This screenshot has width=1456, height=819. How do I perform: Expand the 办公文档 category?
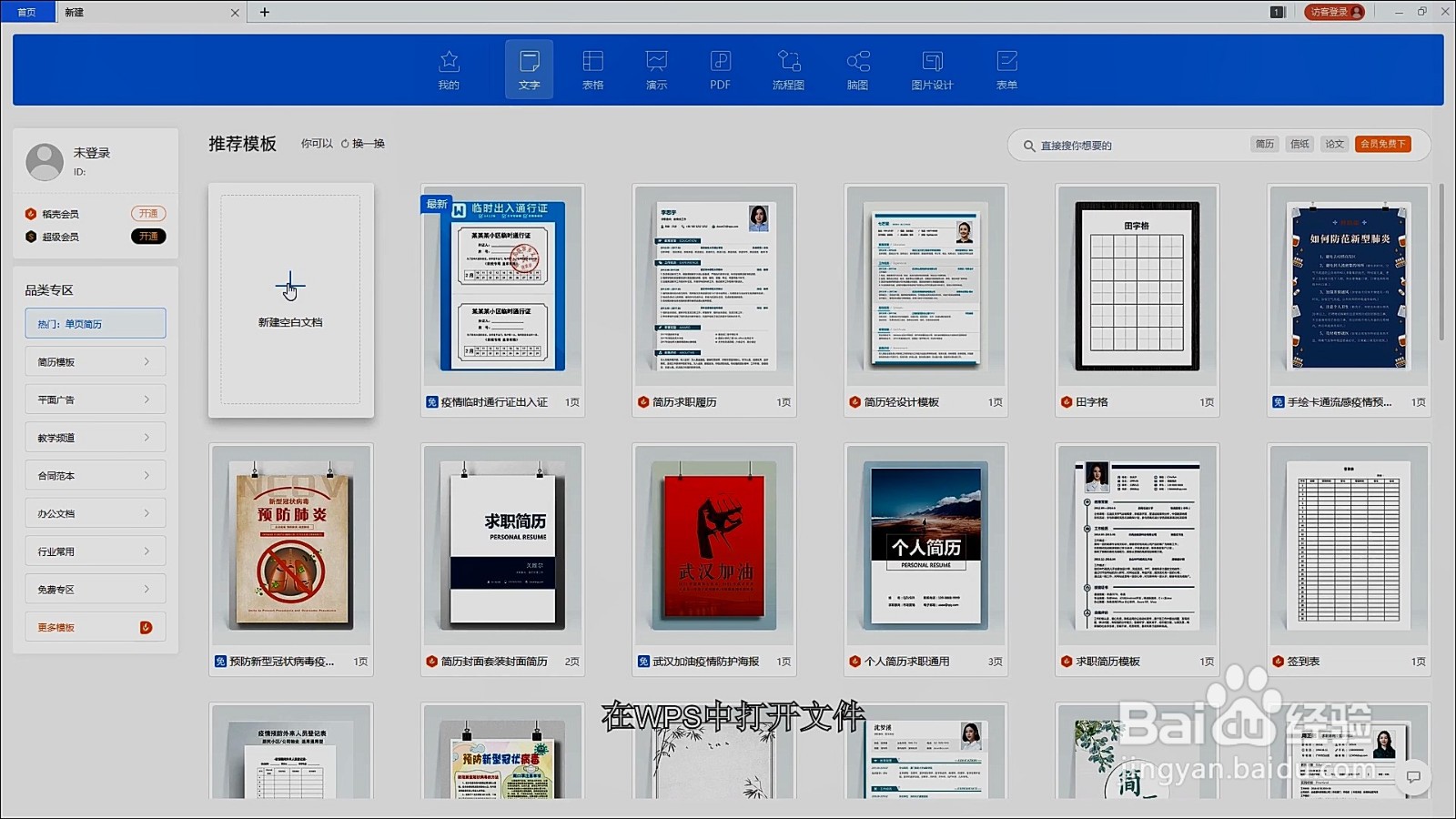[95, 512]
